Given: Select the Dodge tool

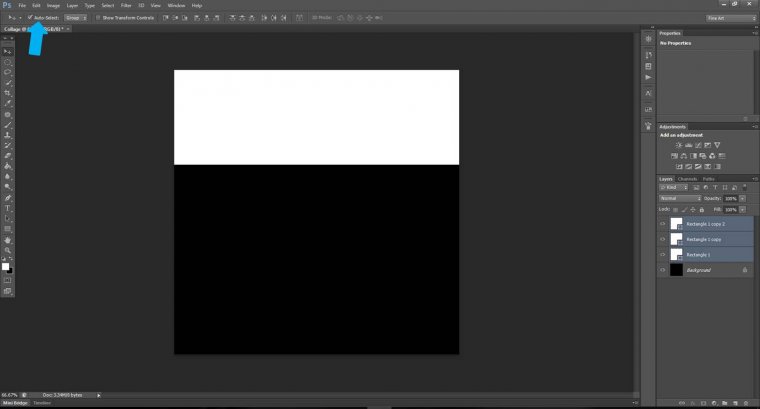Looking at the screenshot, I should (7, 187).
